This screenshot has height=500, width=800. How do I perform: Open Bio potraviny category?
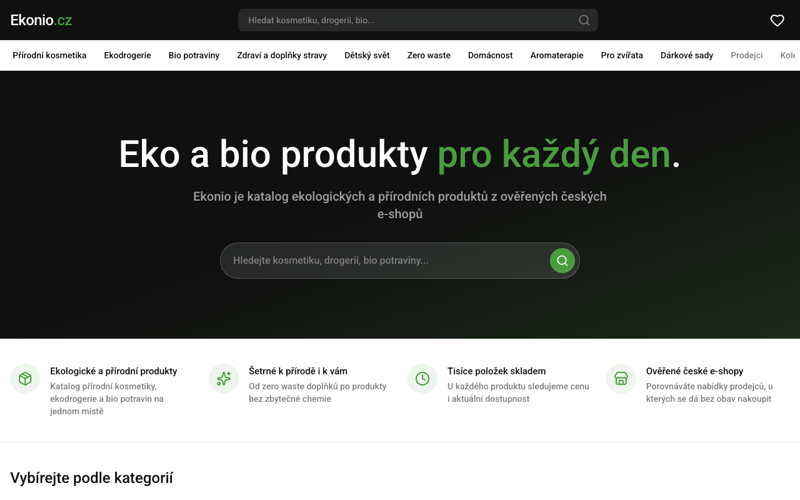(194, 55)
